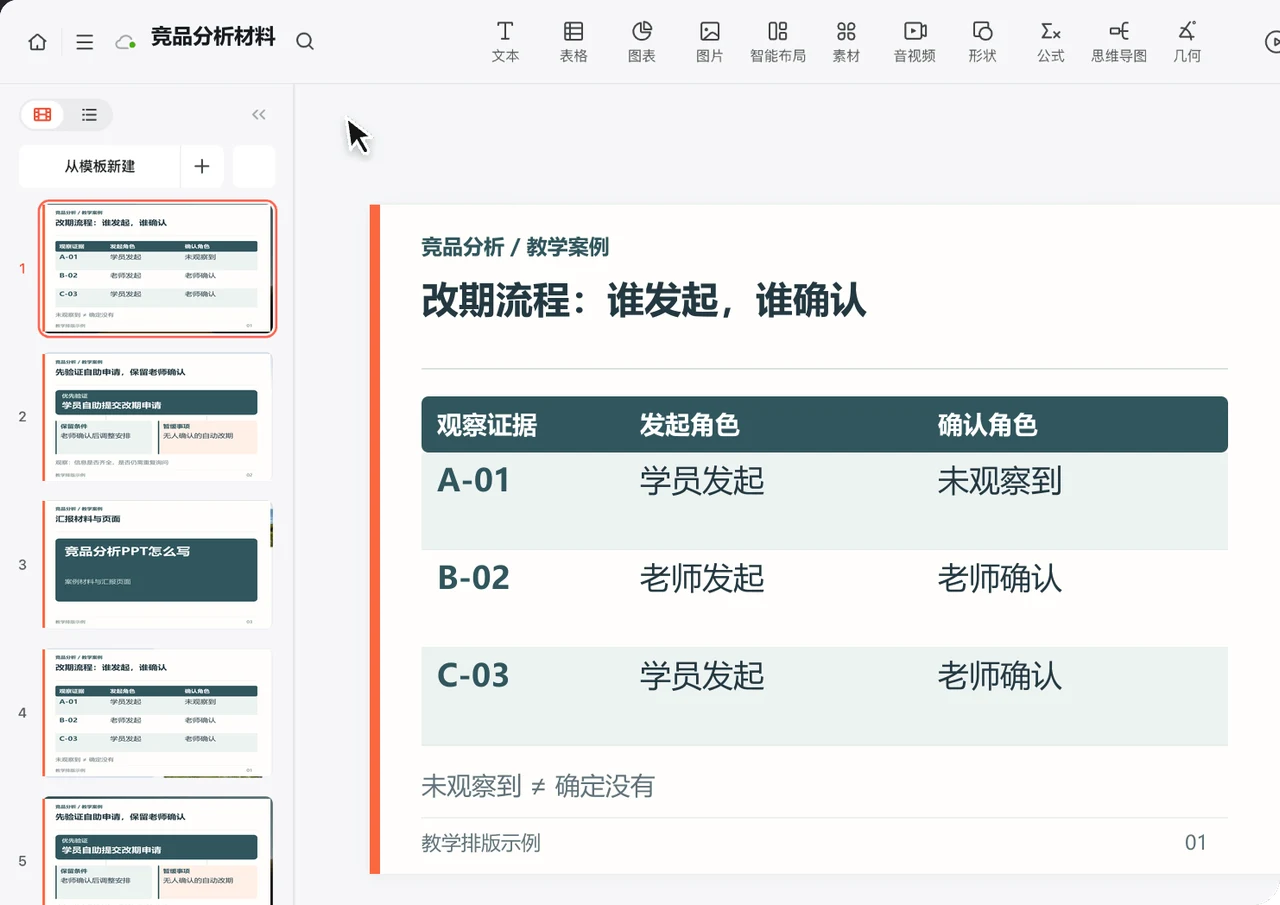Click the slide page number 01
The height and width of the screenshot is (905, 1280).
tap(1196, 843)
